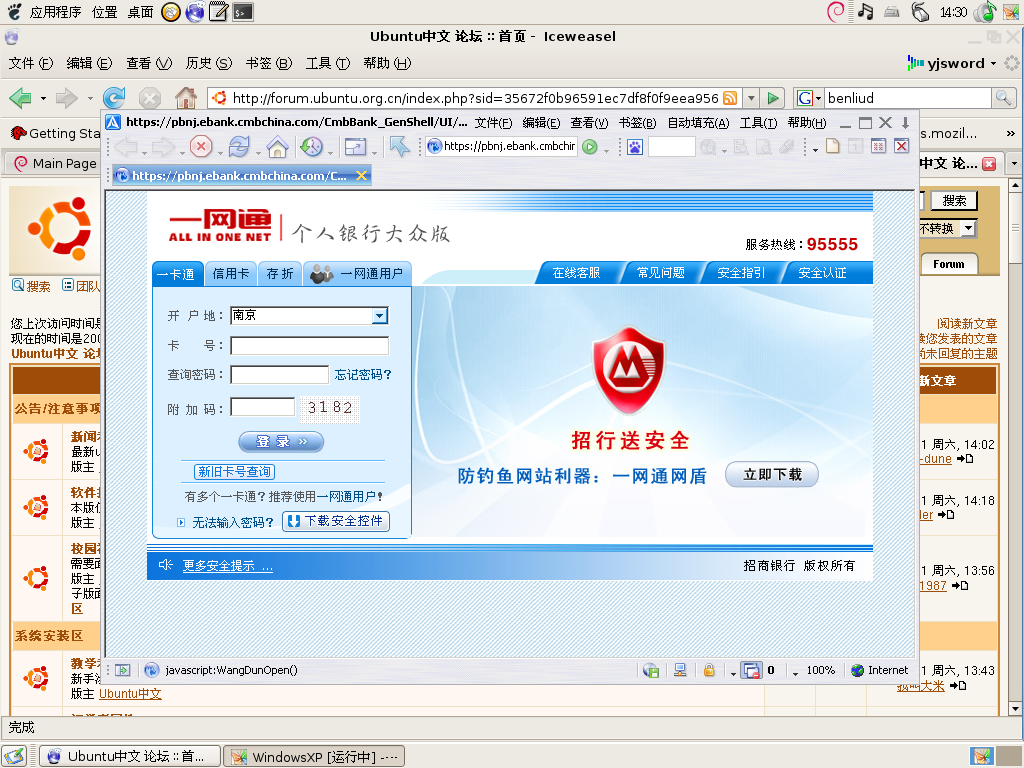Click the full-screen window icon in inner toolbar
Screen dimensions: 1024x768
(x=355, y=147)
